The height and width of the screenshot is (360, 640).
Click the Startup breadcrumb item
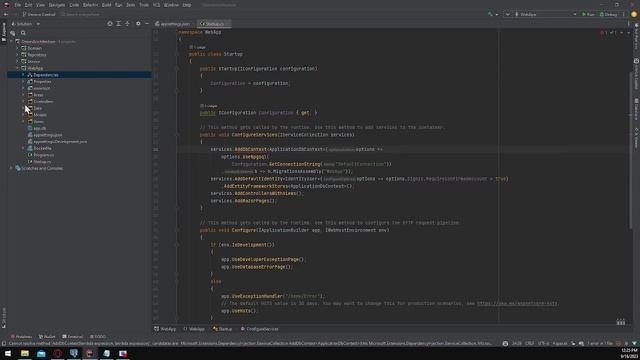click(x=222, y=329)
